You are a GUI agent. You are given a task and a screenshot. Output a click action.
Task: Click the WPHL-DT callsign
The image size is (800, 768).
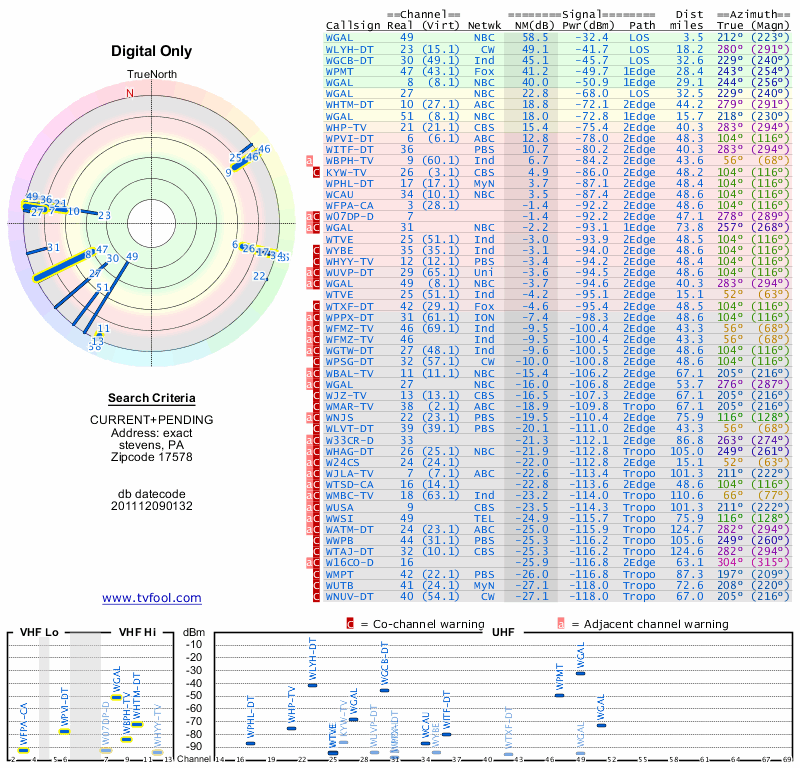(x=349, y=184)
